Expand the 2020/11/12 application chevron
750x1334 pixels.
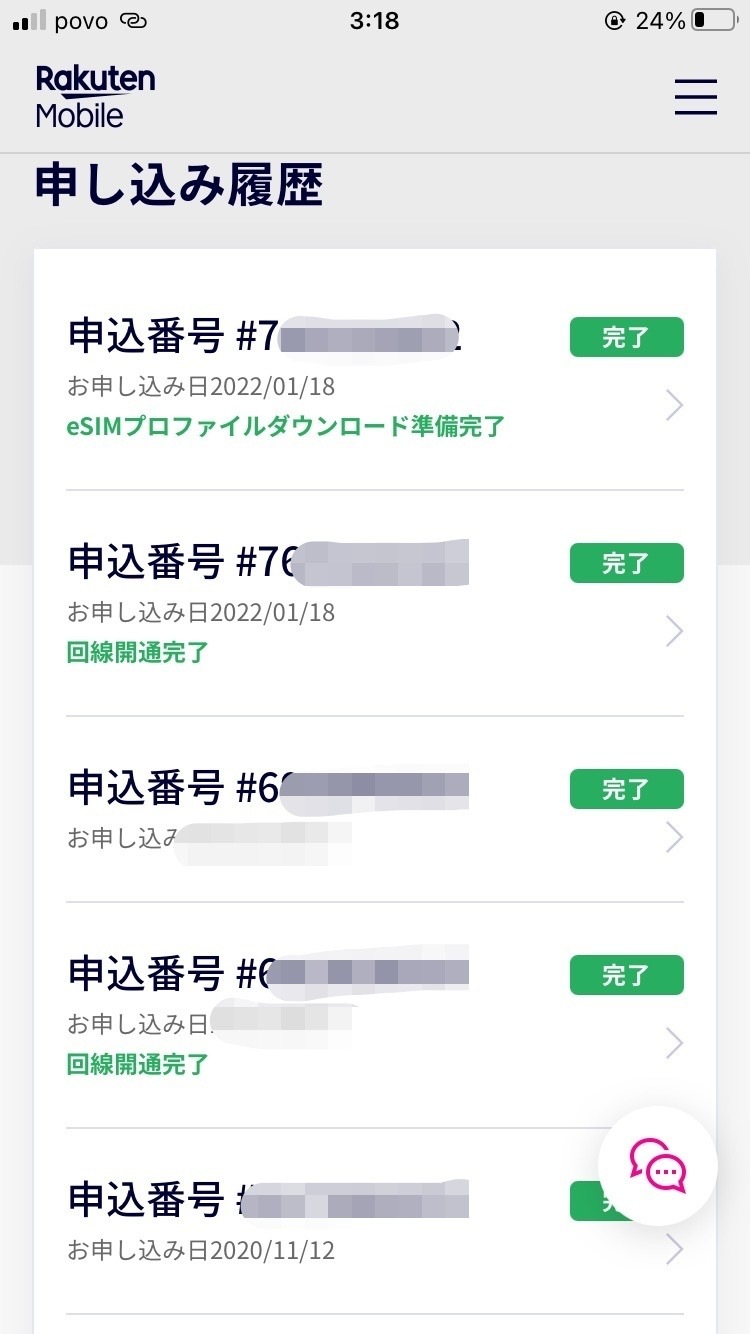(x=674, y=1249)
